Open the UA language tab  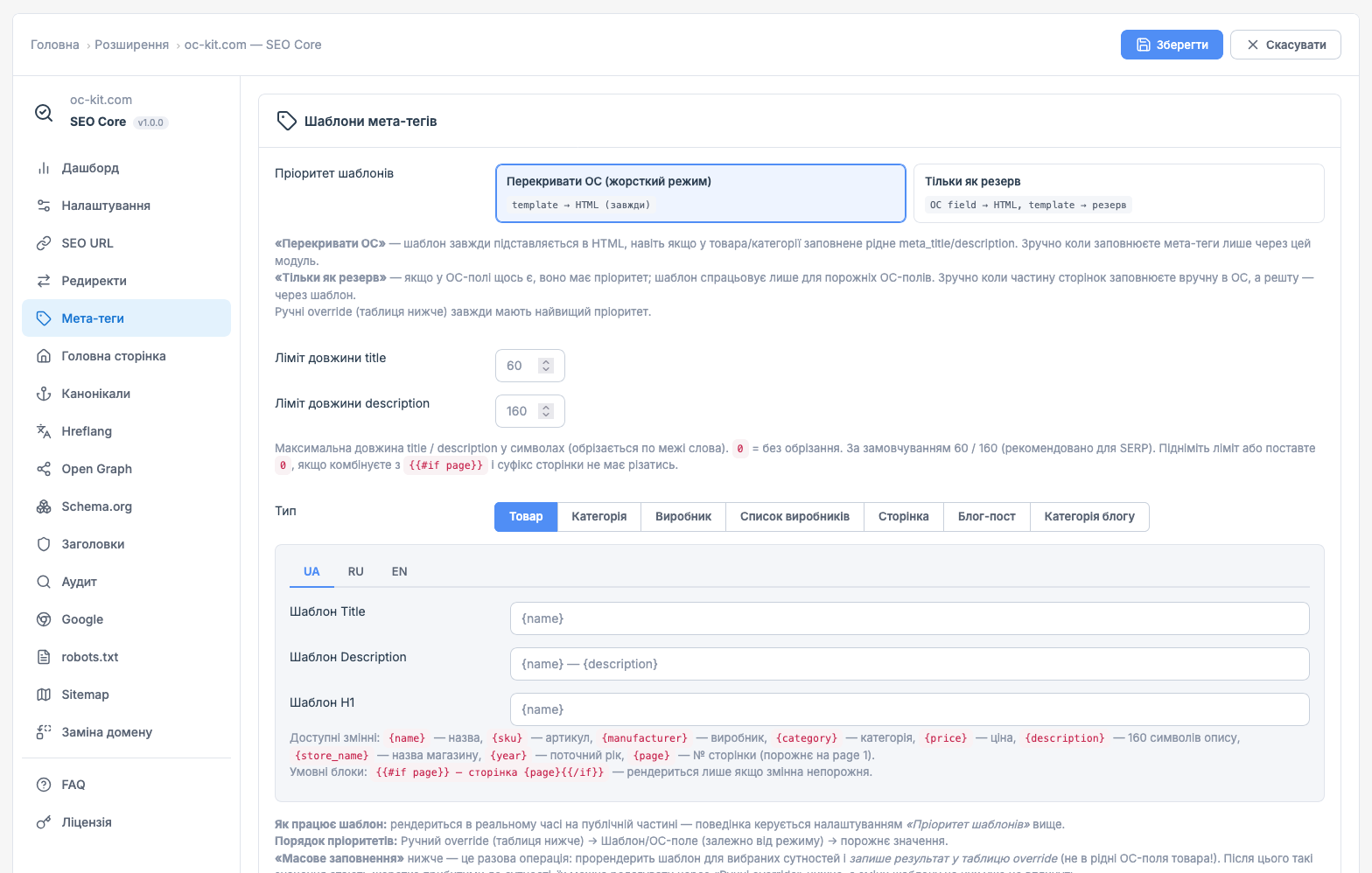311,571
